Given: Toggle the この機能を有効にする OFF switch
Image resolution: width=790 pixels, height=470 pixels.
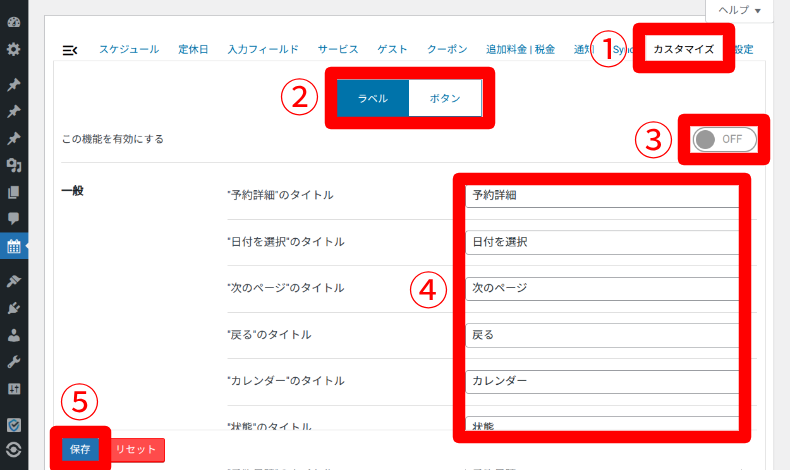Looking at the screenshot, I should pyautogui.click(x=725, y=139).
